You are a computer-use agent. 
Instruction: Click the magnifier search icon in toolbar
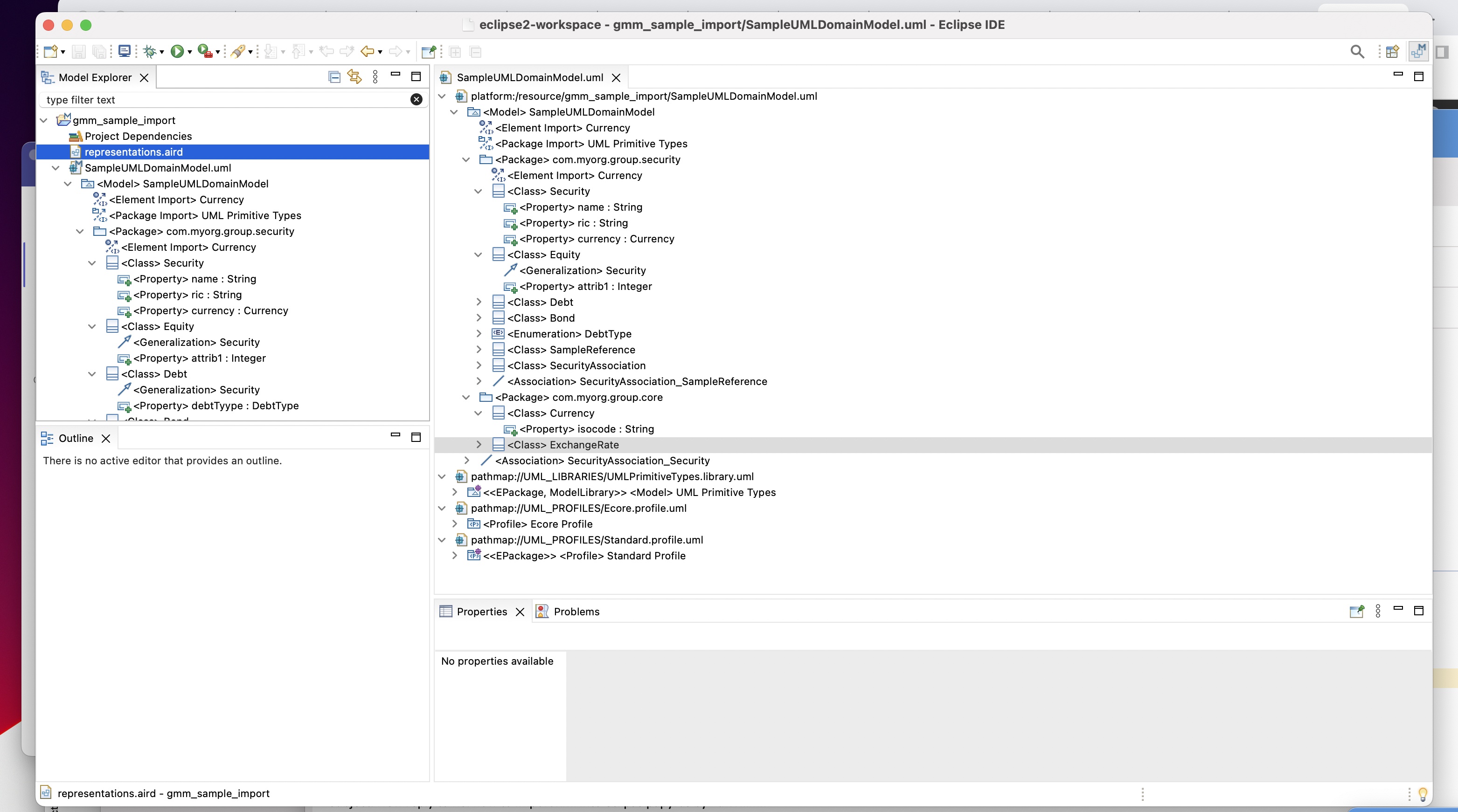coord(1357,51)
